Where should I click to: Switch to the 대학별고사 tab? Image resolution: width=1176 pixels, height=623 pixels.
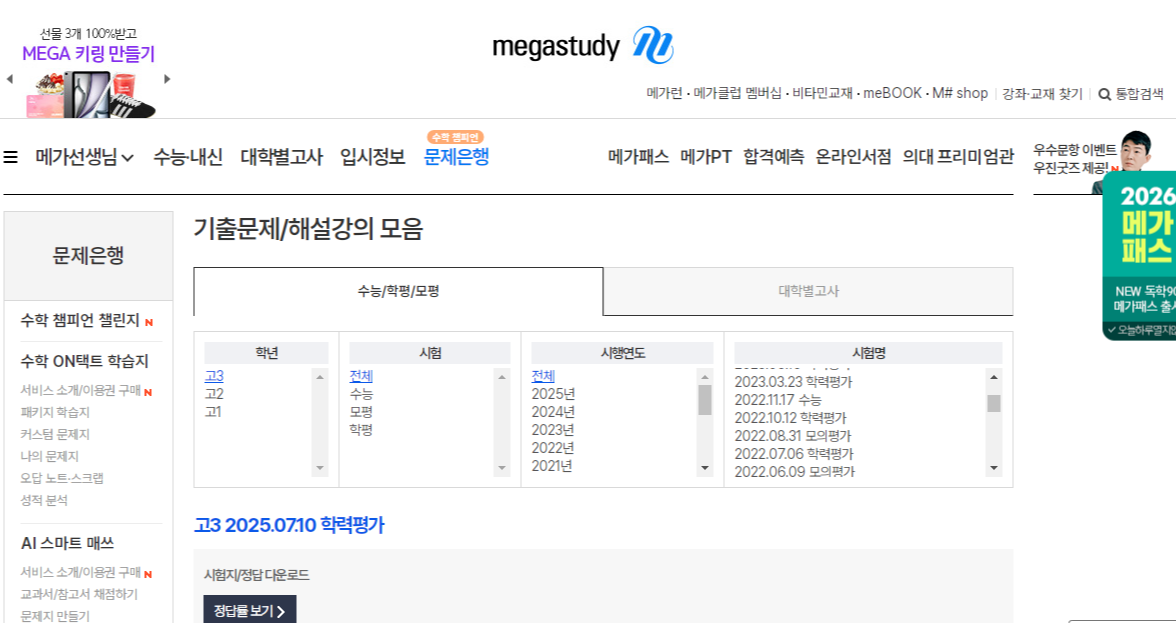click(808, 291)
